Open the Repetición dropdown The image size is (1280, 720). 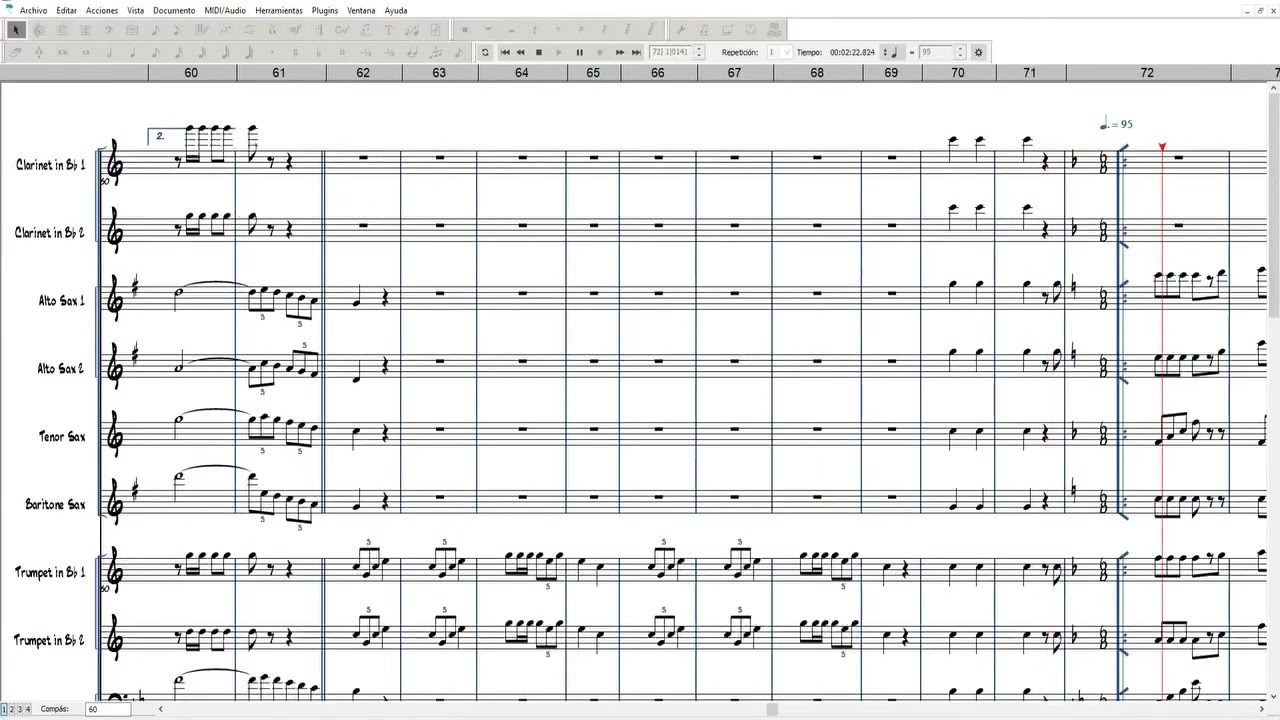pyautogui.click(x=780, y=52)
